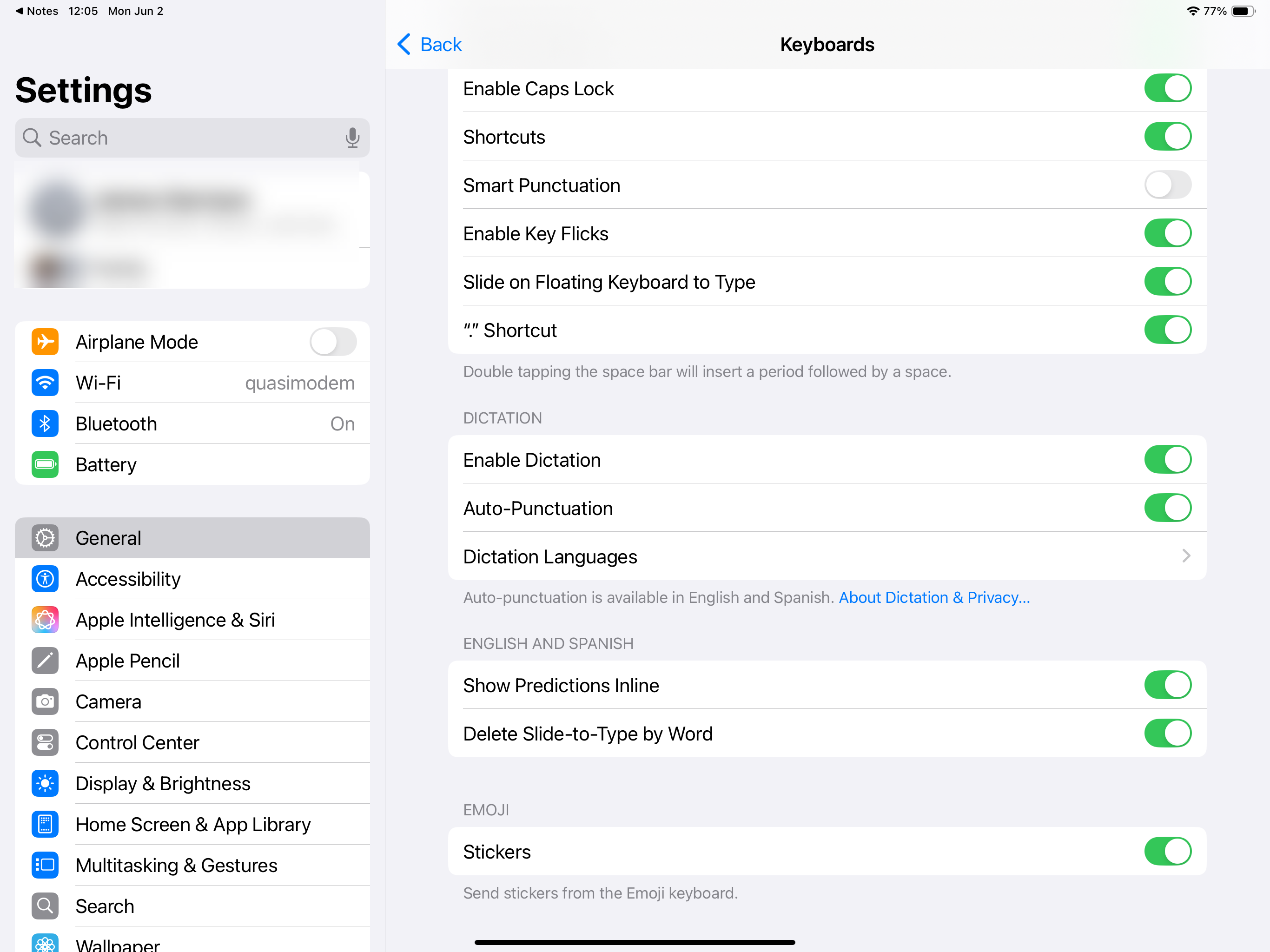
Task: Tap the Accessibility icon
Action: pos(45,579)
